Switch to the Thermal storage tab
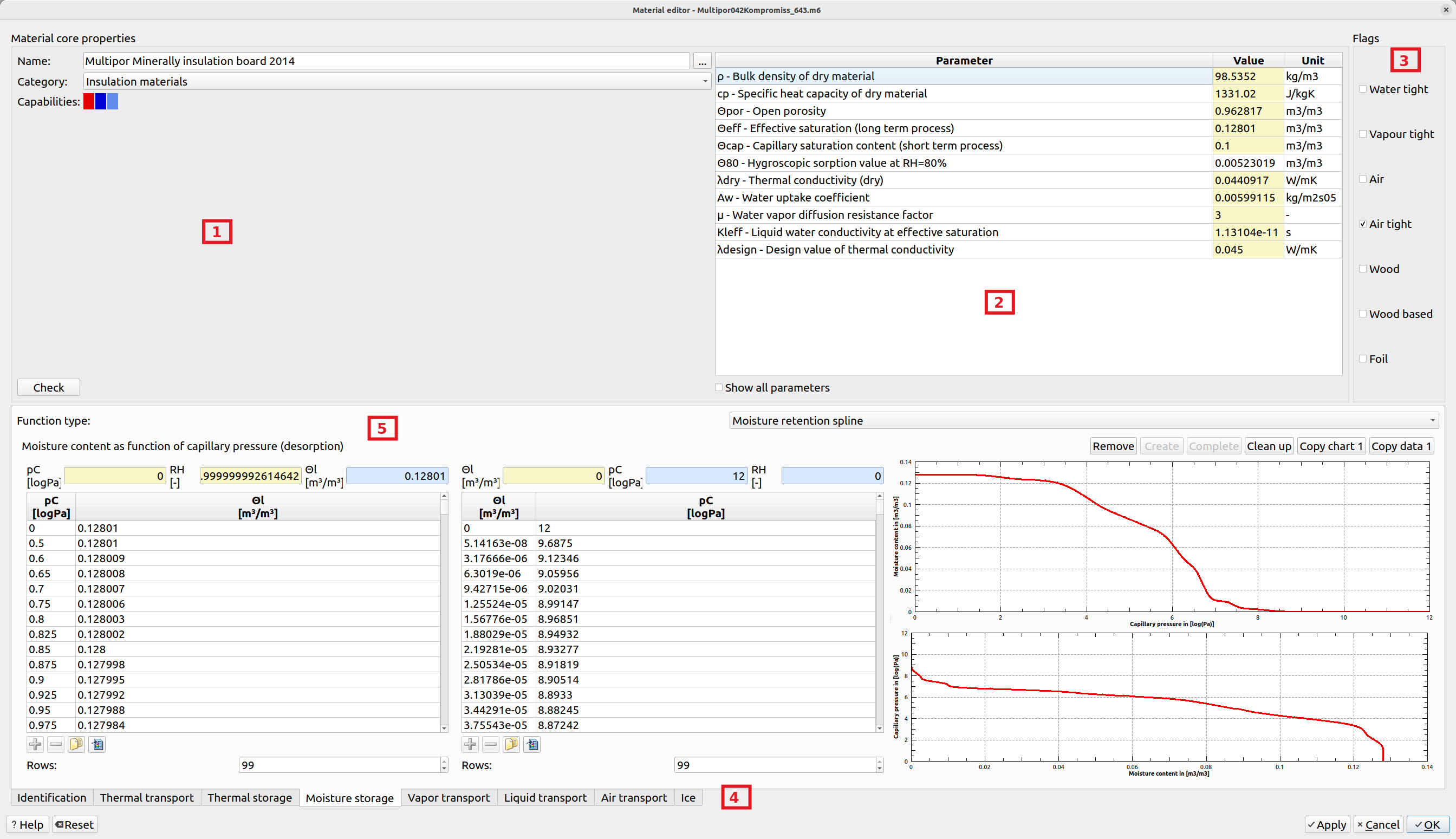This screenshot has height=839, width=1456. pos(250,797)
